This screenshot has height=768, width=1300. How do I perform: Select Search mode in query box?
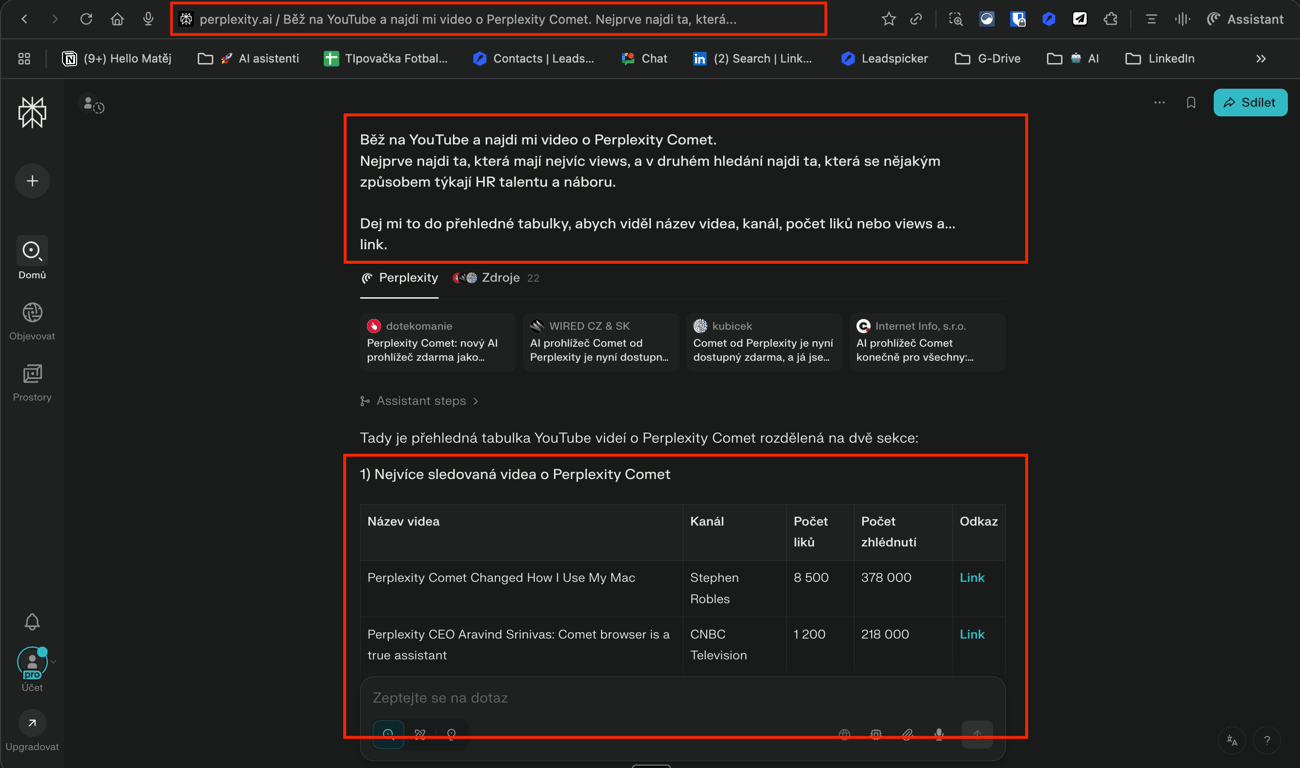pyautogui.click(x=389, y=734)
